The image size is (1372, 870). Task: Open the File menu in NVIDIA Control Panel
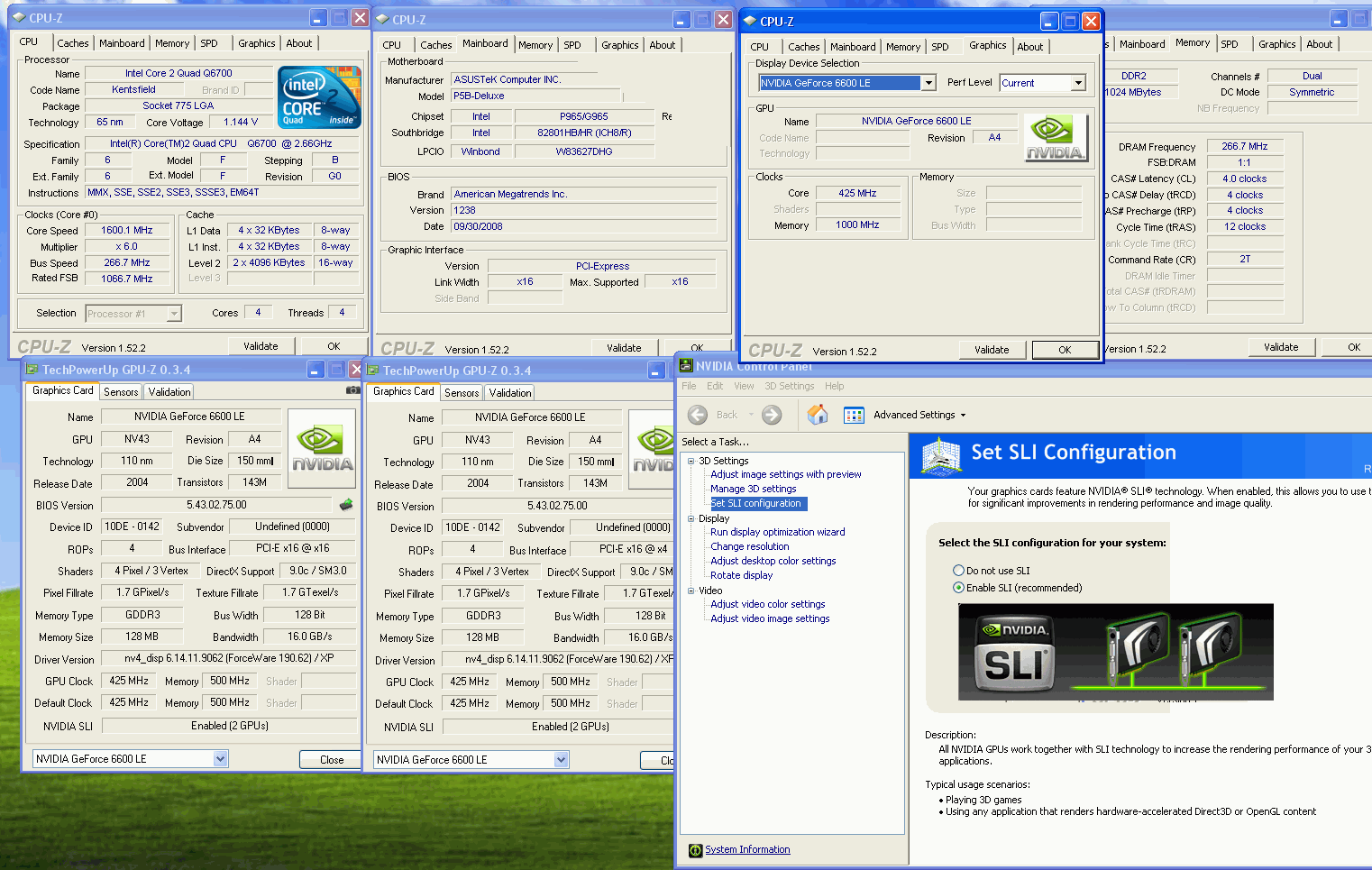click(x=689, y=386)
